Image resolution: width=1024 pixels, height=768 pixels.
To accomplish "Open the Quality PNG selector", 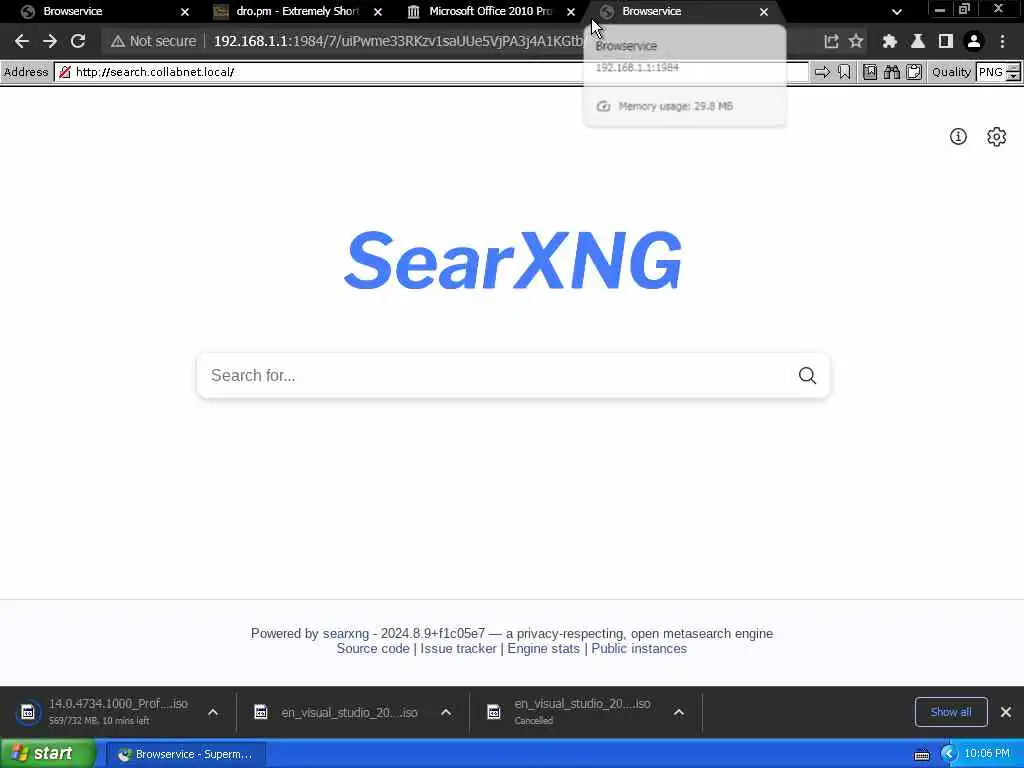I will click(x=991, y=72).
